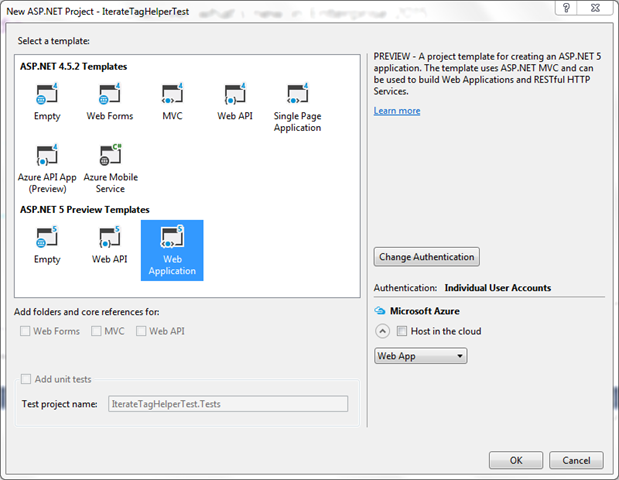Toggle the MVC core references checkbox

[96, 331]
